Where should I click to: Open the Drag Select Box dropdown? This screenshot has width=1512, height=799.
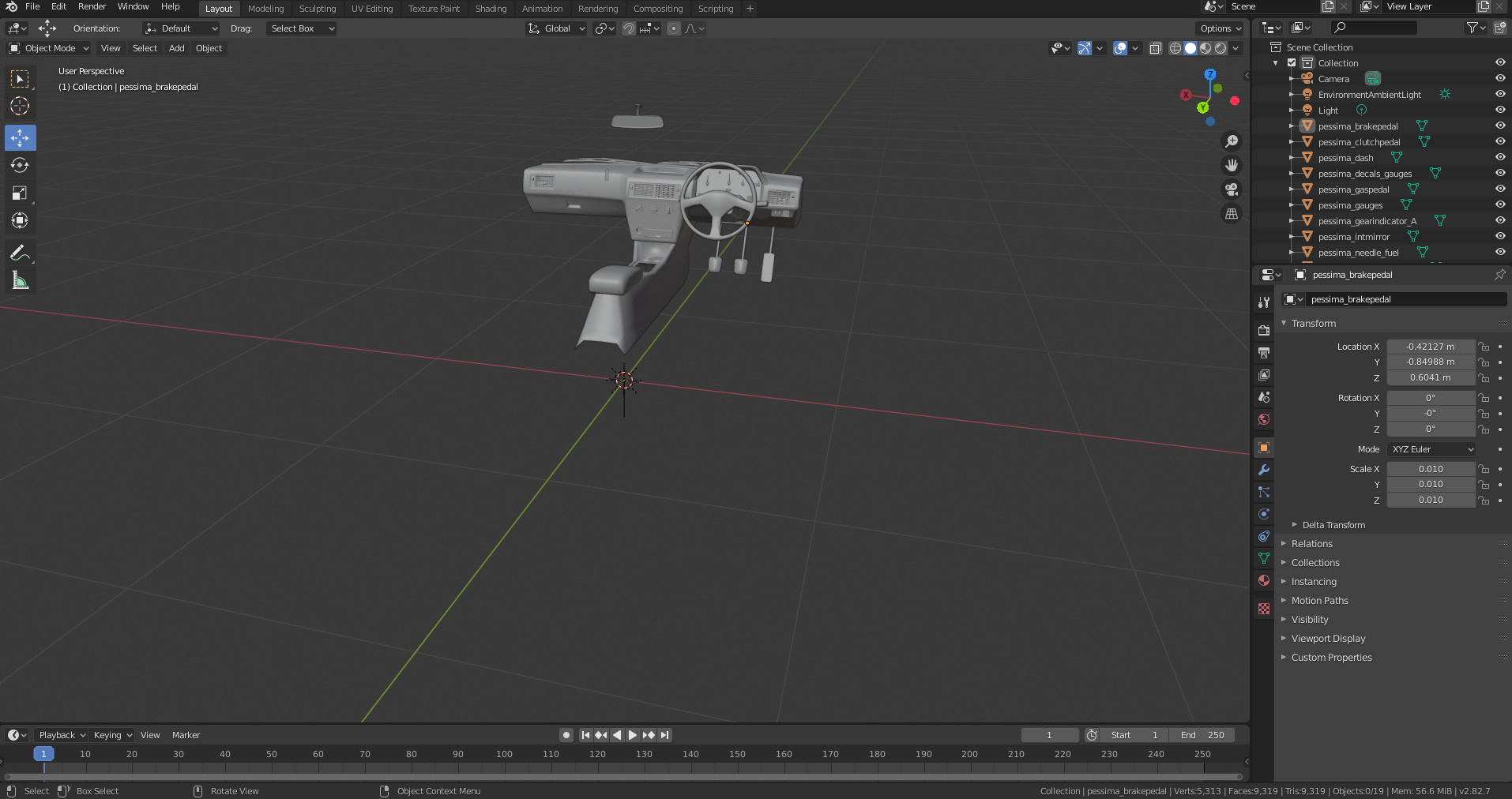301,28
